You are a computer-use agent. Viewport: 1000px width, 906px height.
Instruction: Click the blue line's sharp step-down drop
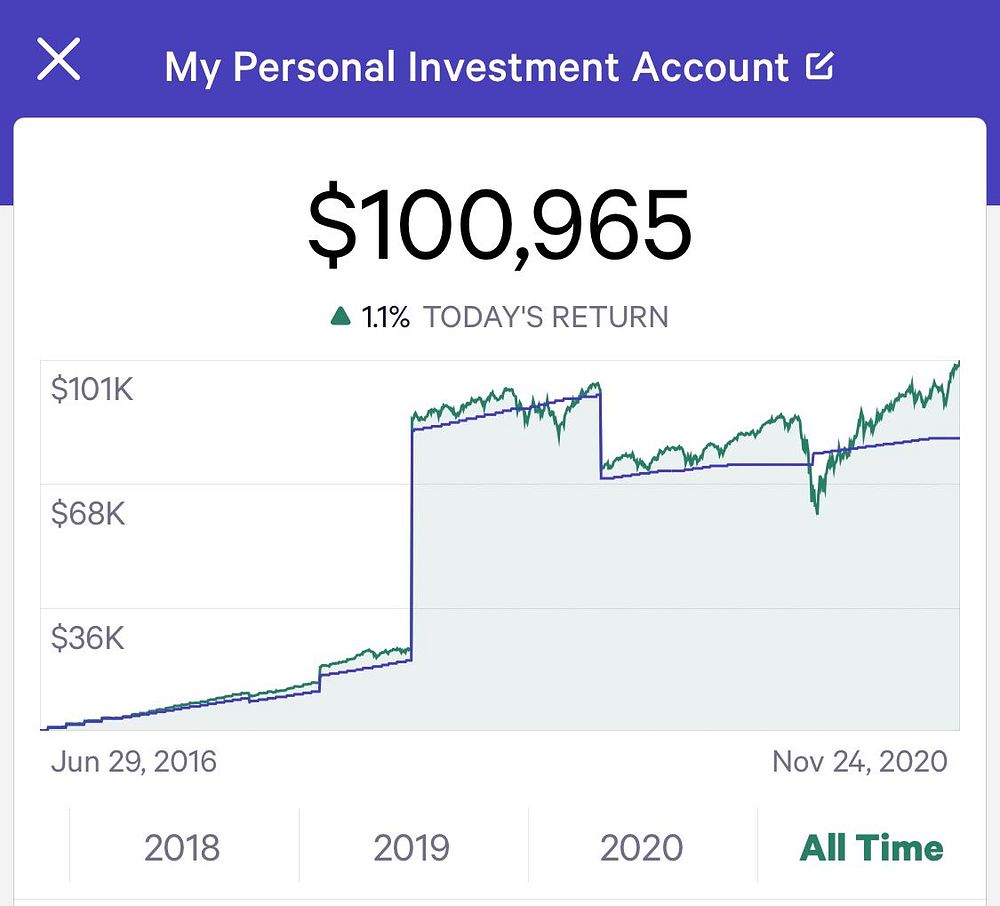coord(601,438)
